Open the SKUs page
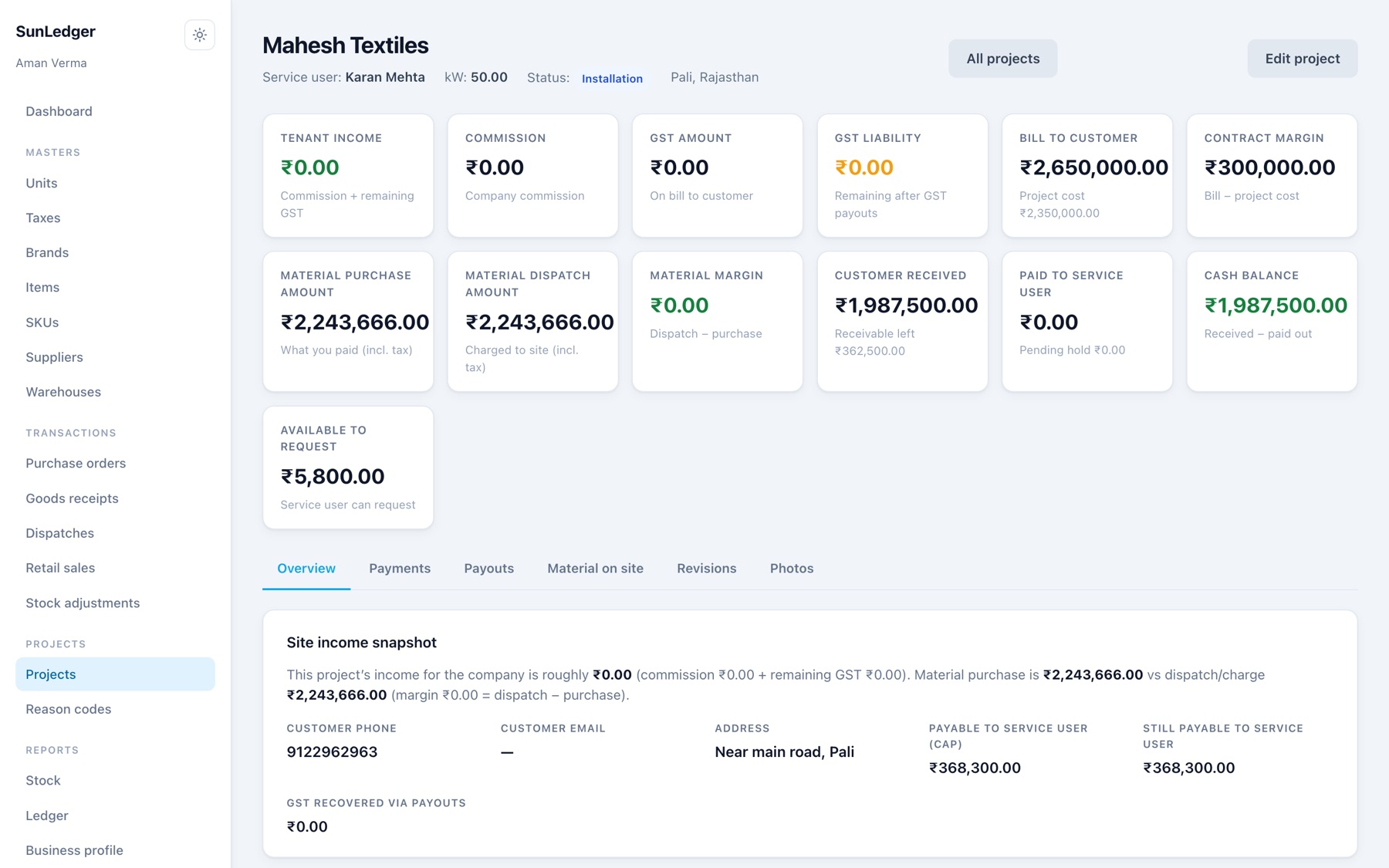Screen dimensions: 1389x868 (x=115, y=323)
